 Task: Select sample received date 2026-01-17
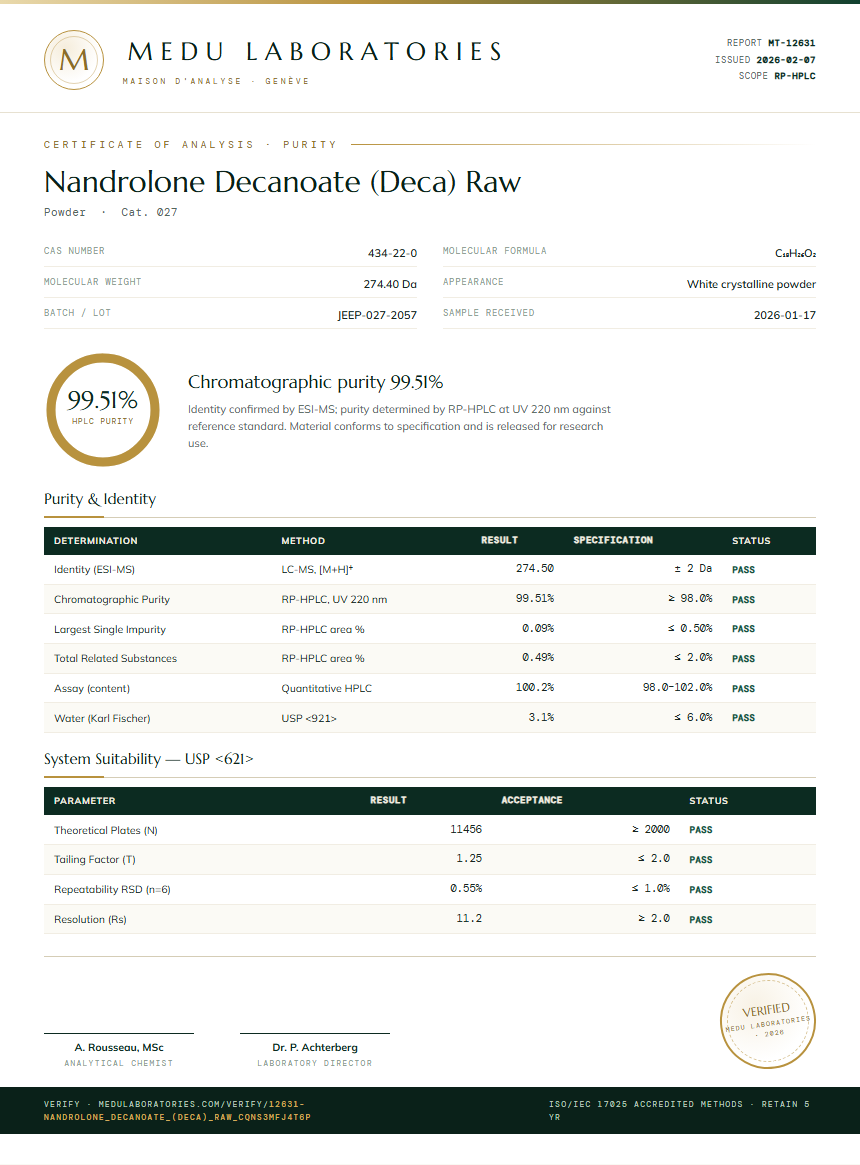[x=785, y=315]
